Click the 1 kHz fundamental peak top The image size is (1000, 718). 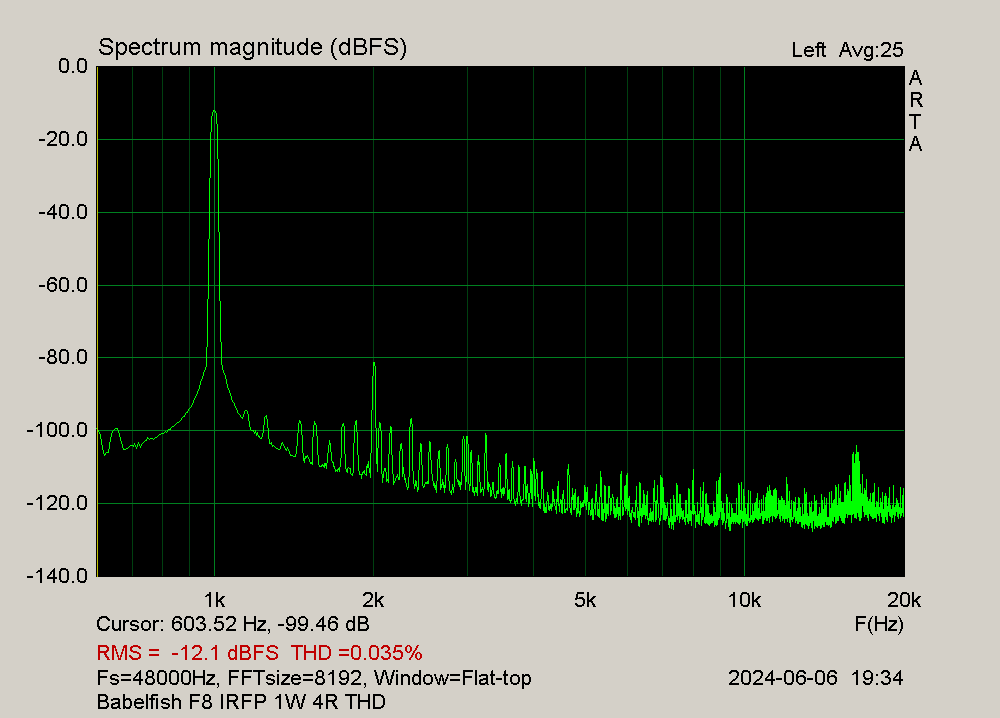(214, 112)
